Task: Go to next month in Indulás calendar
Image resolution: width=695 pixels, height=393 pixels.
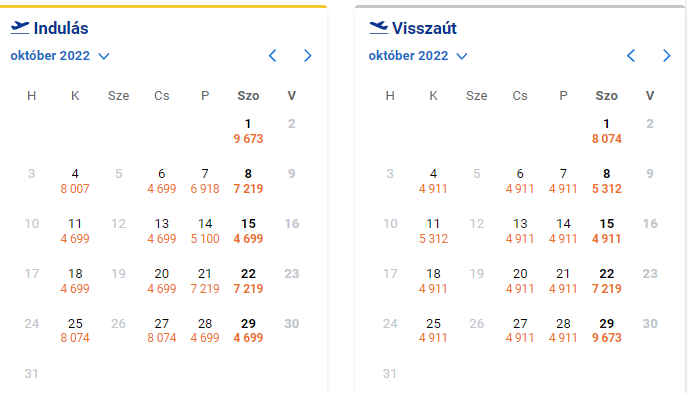Action: (308, 56)
